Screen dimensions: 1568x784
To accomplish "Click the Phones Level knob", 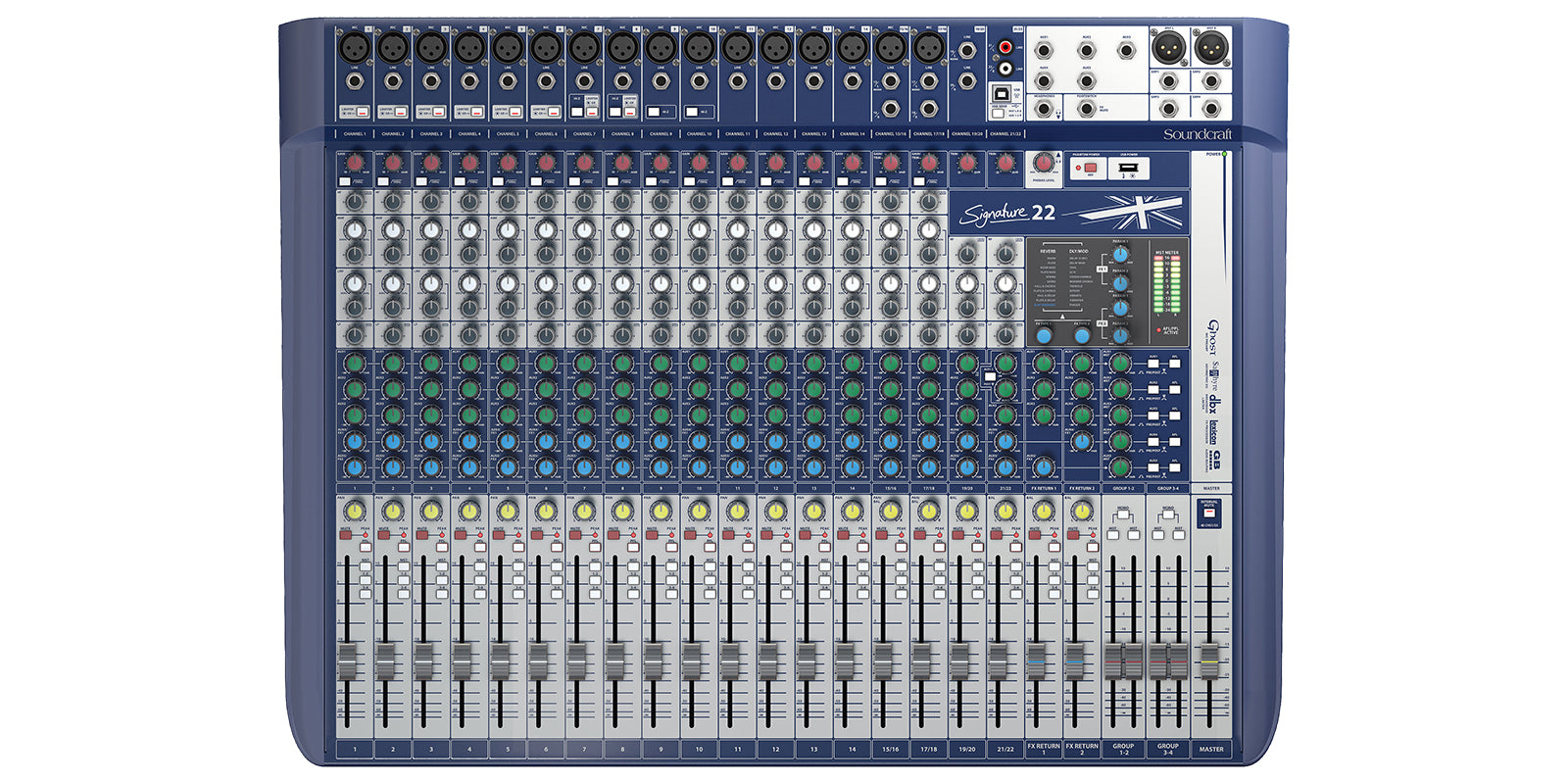I will coord(1044,163).
